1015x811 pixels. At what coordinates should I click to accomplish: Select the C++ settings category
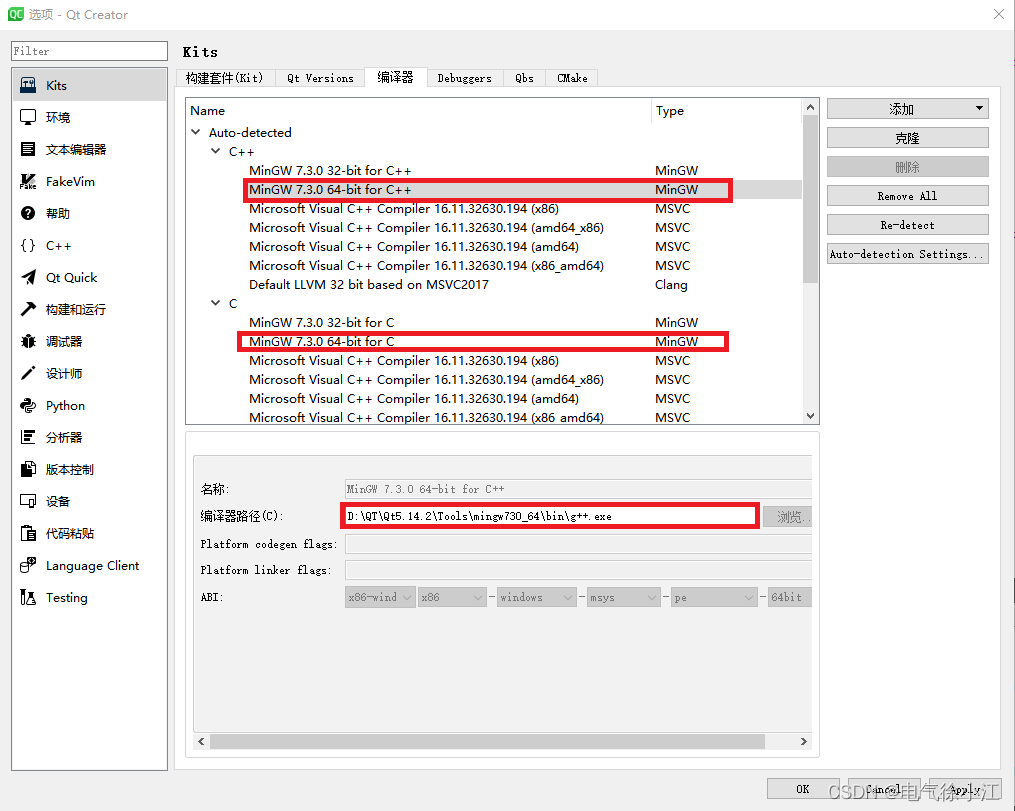tap(55, 244)
